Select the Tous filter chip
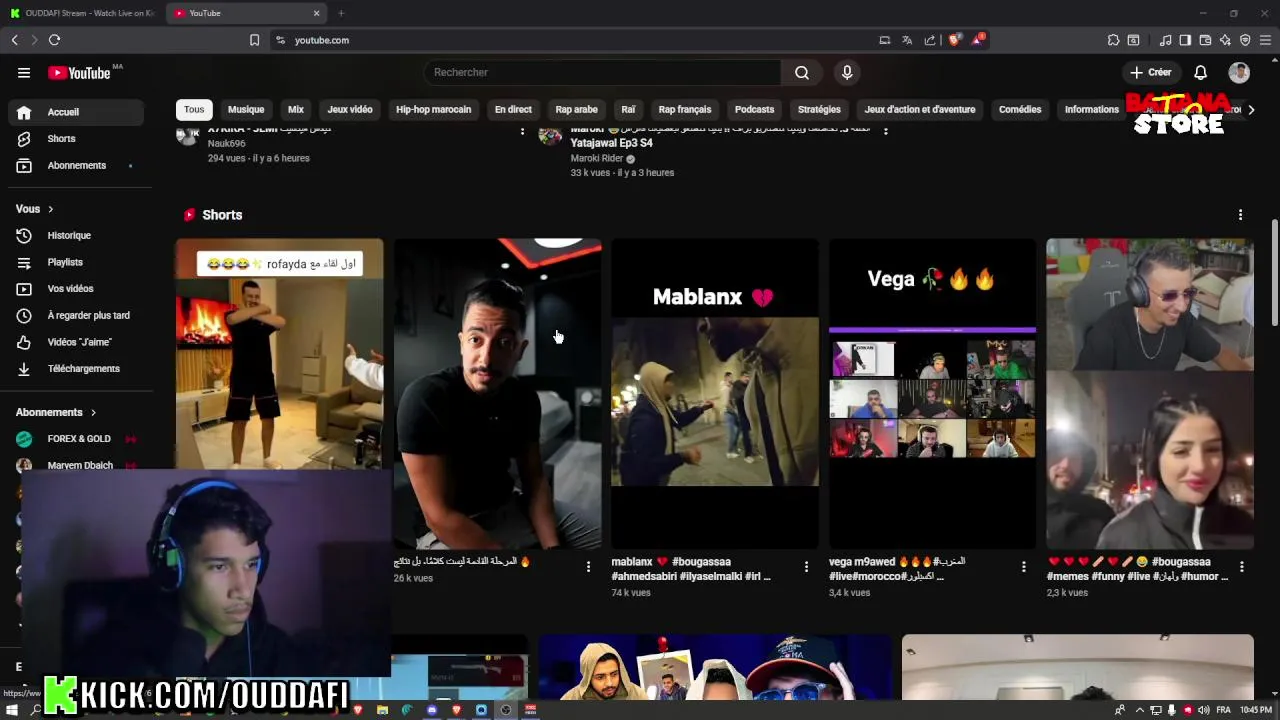Screen dimensions: 1280x720 pyautogui.click(x=194, y=109)
